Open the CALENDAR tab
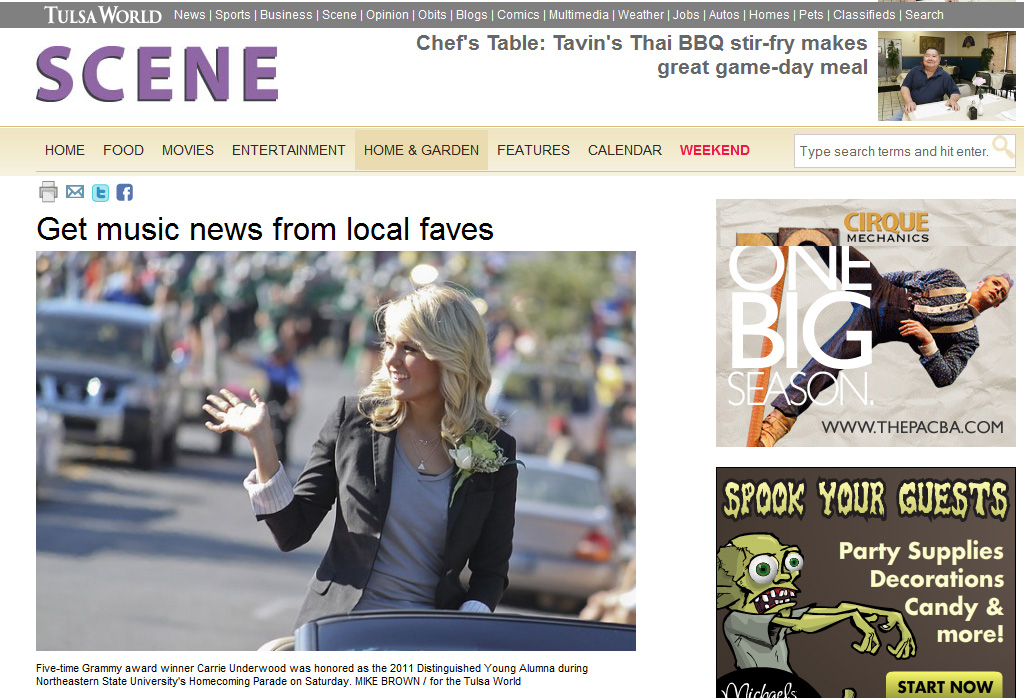 point(625,150)
